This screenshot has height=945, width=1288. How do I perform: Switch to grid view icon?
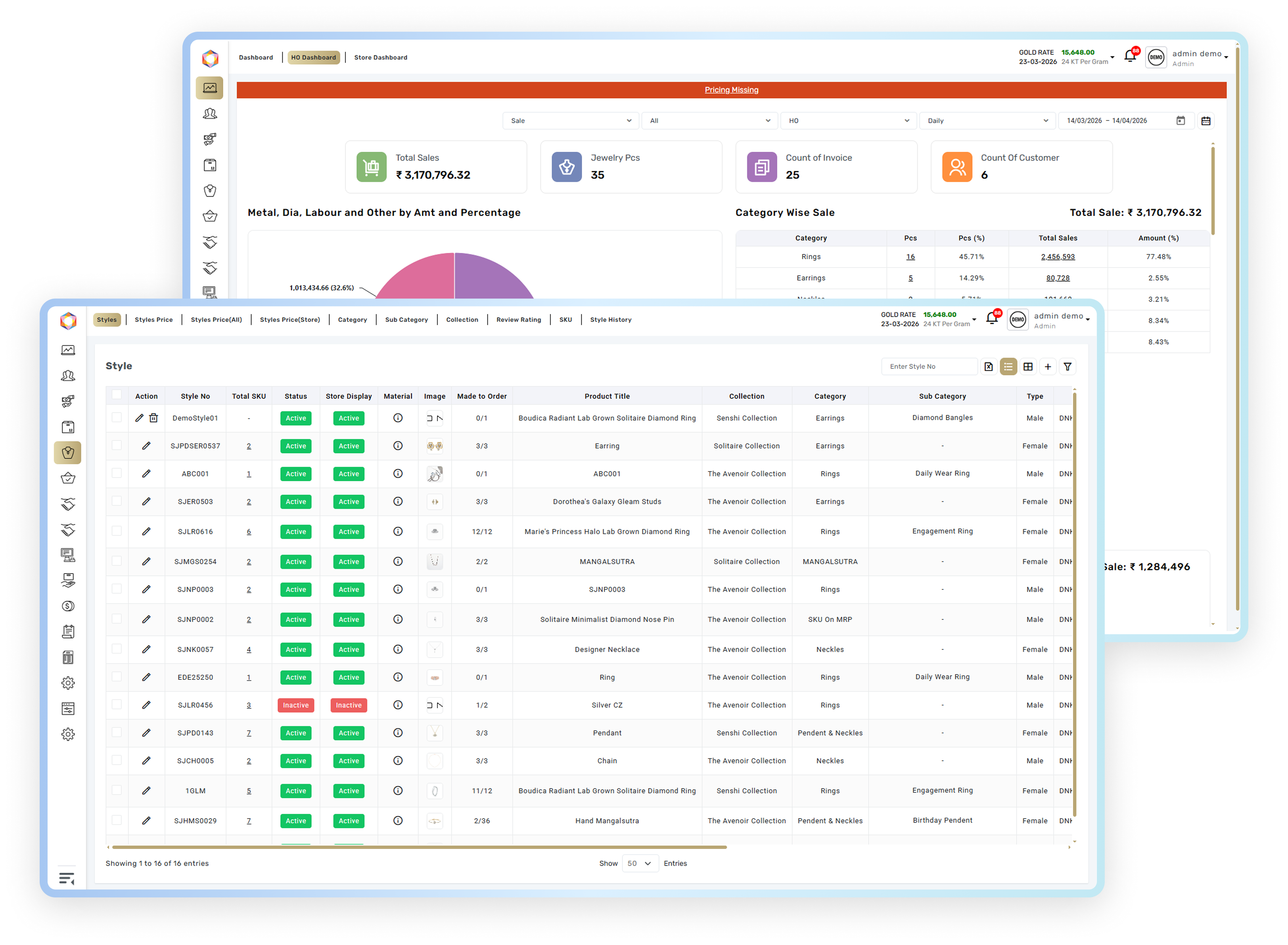1027,367
